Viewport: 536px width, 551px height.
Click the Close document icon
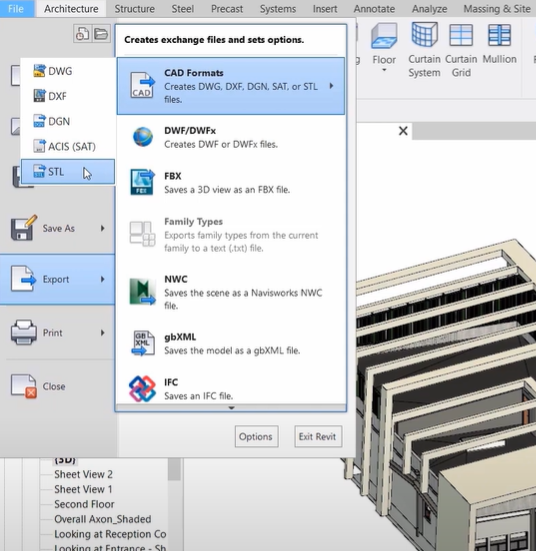point(24,386)
